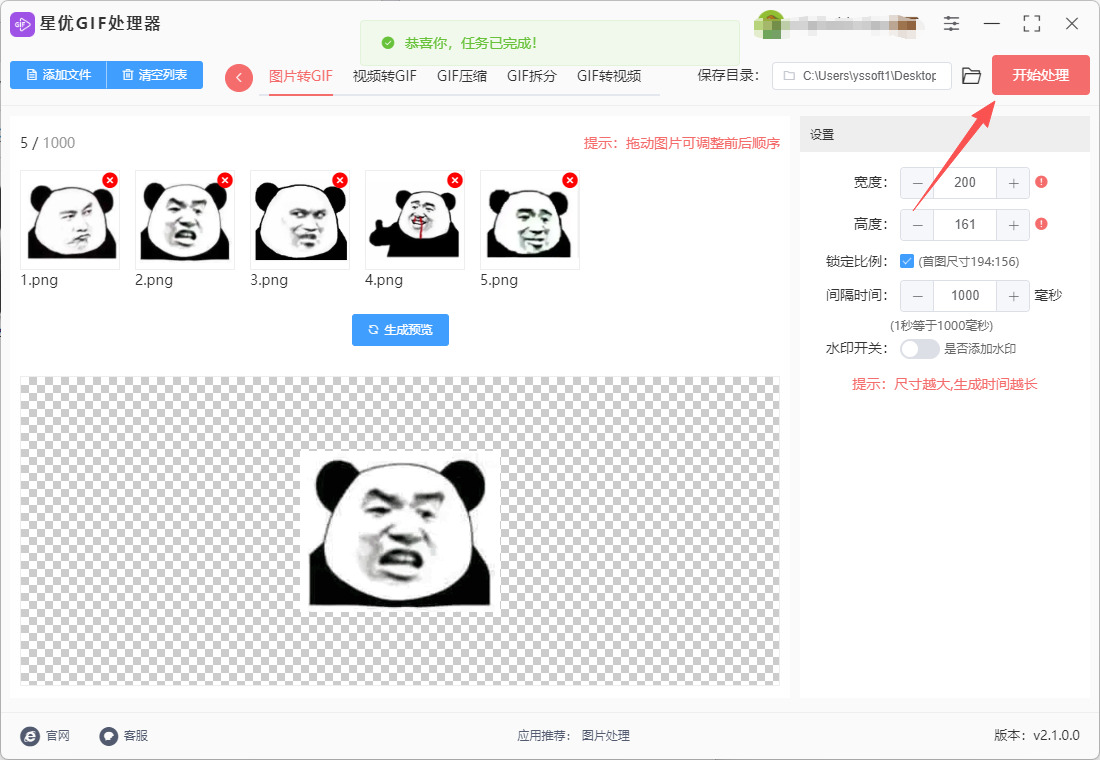The height and width of the screenshot is (760, 1100).
Task: Open the 官网 browser icon in footer
Action: click(x=30, y=735)
